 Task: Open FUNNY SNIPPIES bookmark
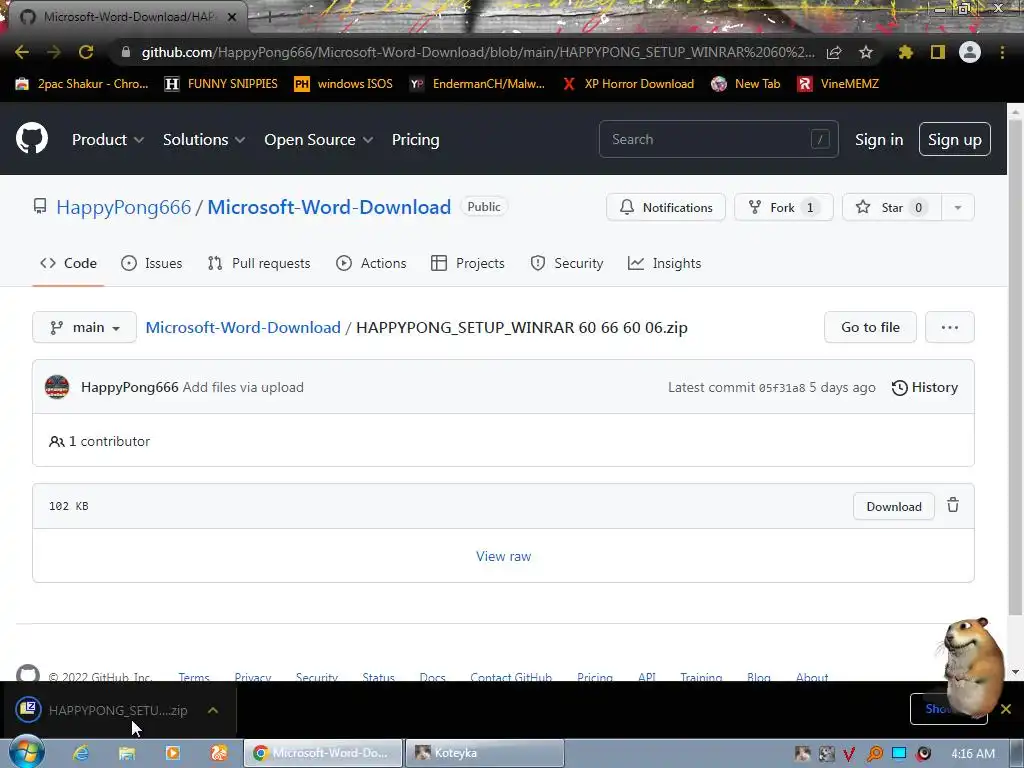coord(221,84)
